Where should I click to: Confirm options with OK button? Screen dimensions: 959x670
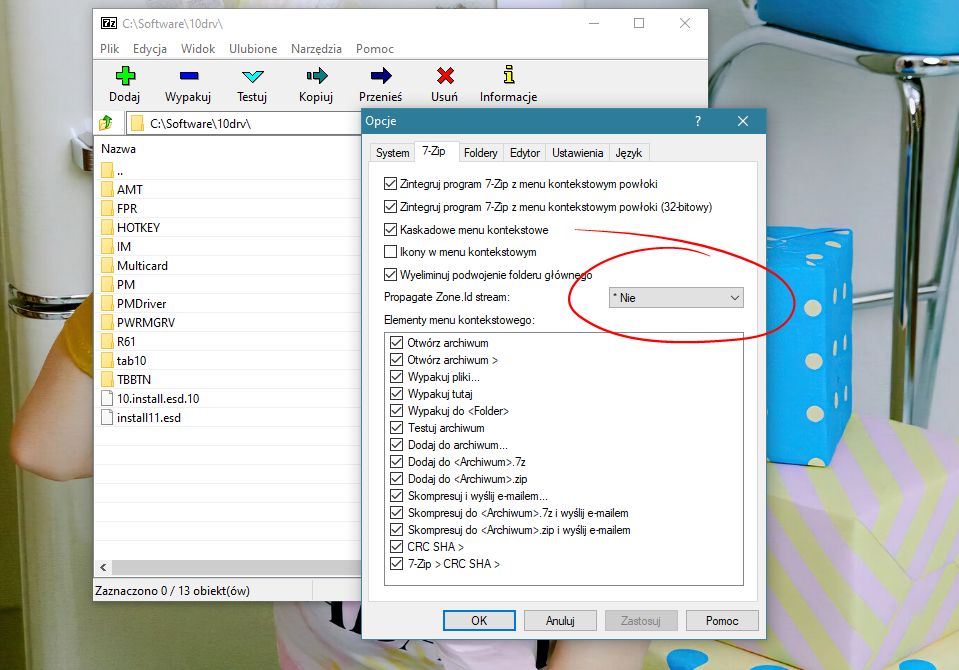tap(479, 620)
